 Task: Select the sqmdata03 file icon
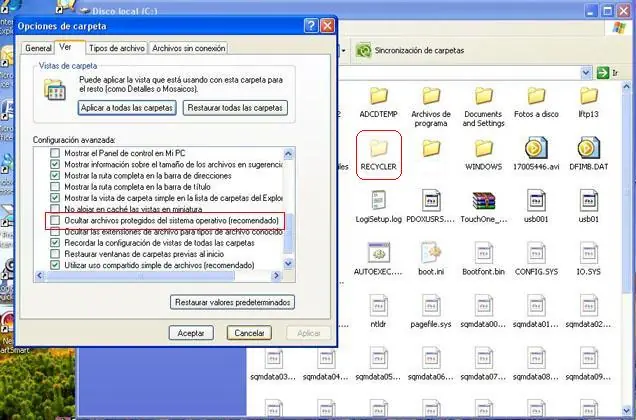(273, 358)
